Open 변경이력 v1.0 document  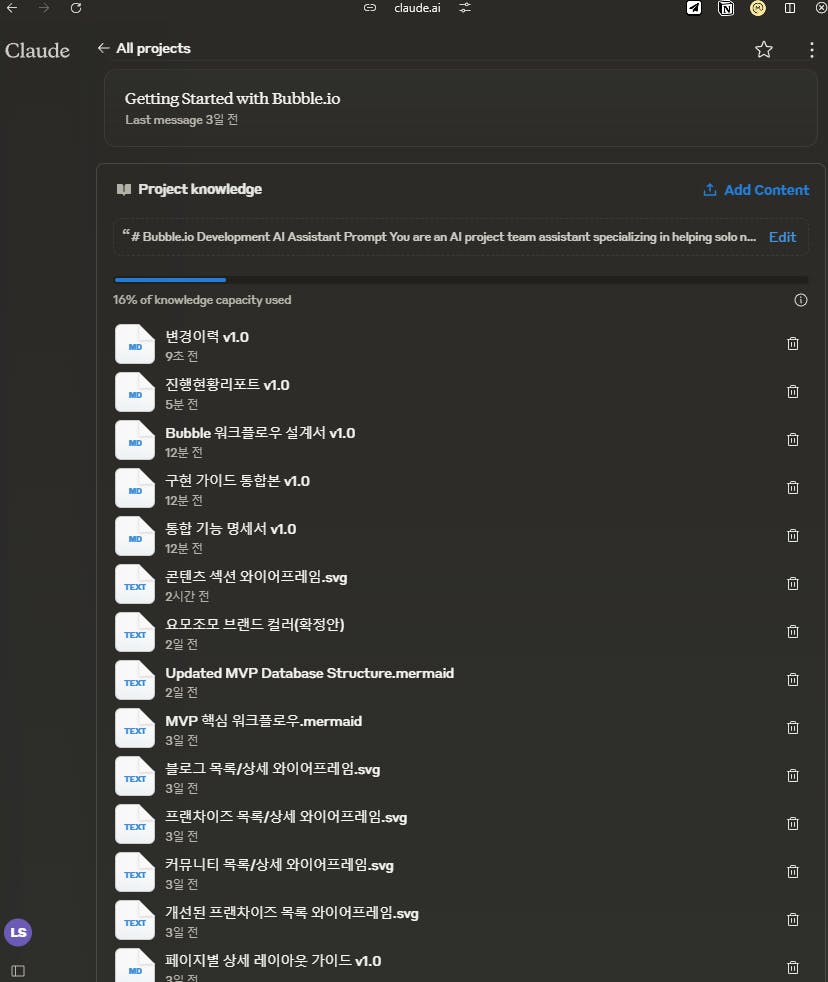[x=207, y=337]
